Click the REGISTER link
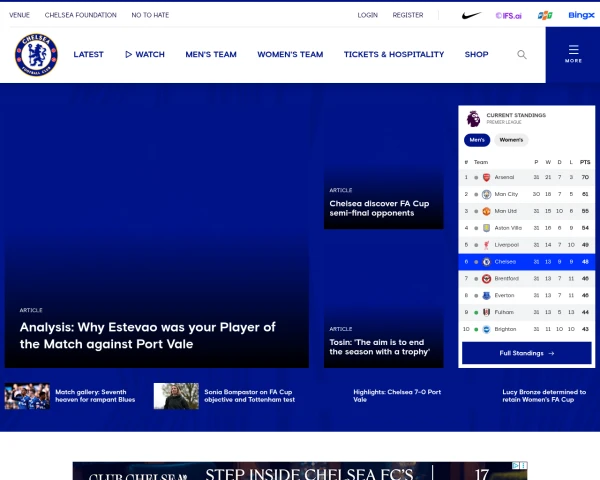 click(x=408, y=15)
